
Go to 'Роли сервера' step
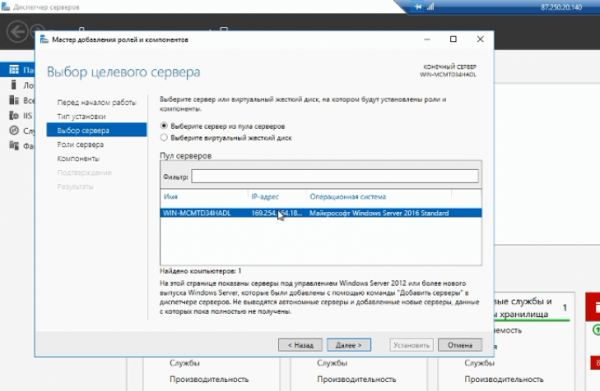(80, 144)
